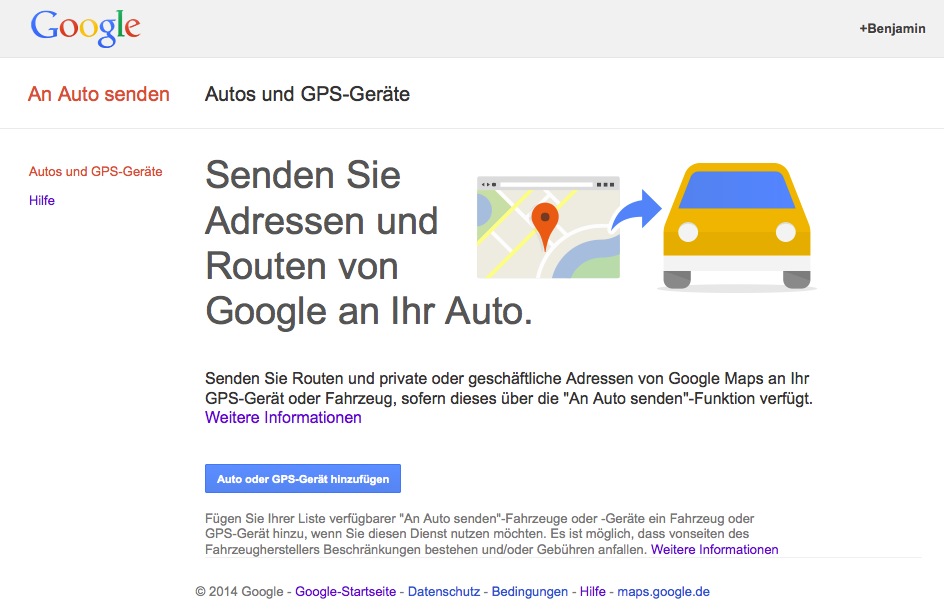The height and width of the screenshot is (613, 947).
Task: Open the 'Datenschutz' footer link
Action: (443, 592)
